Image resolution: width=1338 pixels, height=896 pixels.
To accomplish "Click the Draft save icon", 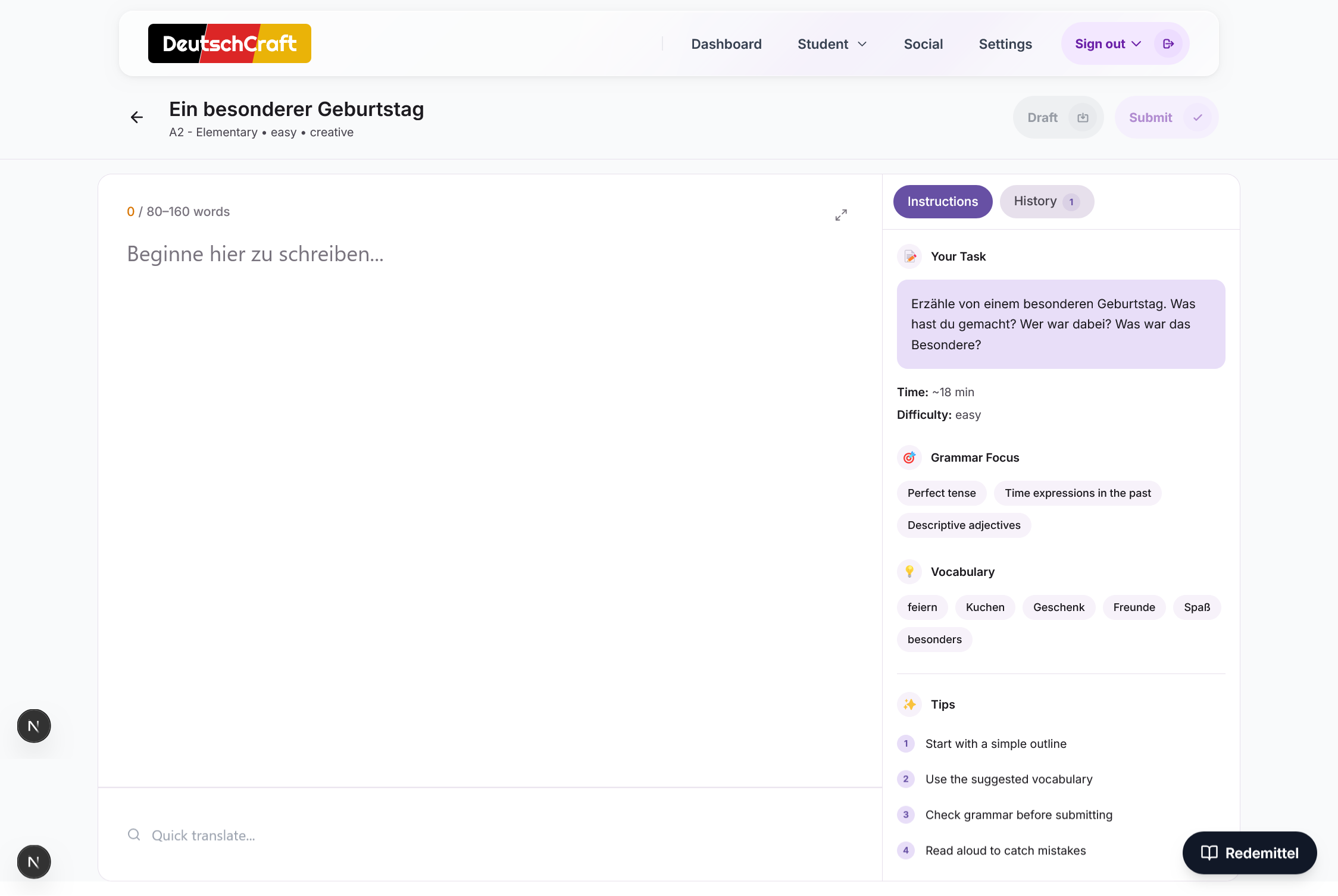I will tap(1082, 118).
